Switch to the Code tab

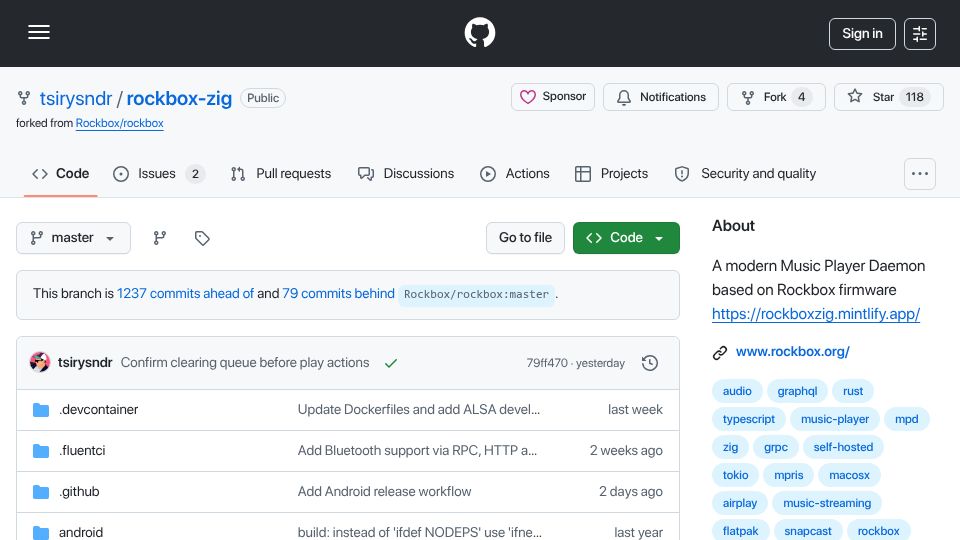coord(61,174)
